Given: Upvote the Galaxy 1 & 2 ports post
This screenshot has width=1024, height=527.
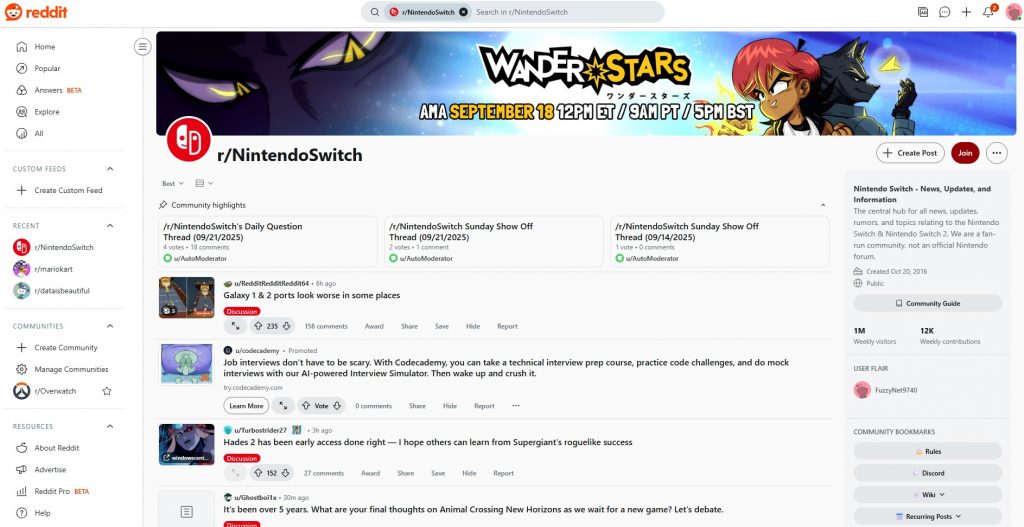Looking at the screenshot, I should (x=258, y=326).
